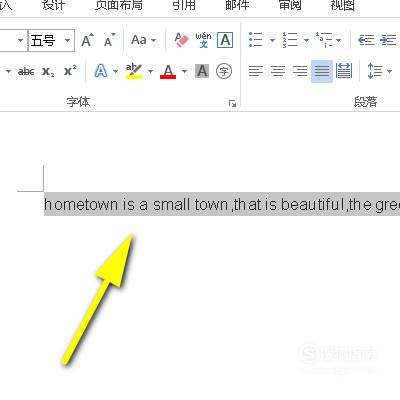
Task: Open the font size 五号 dropdown
Action: (x=67, y=40)
